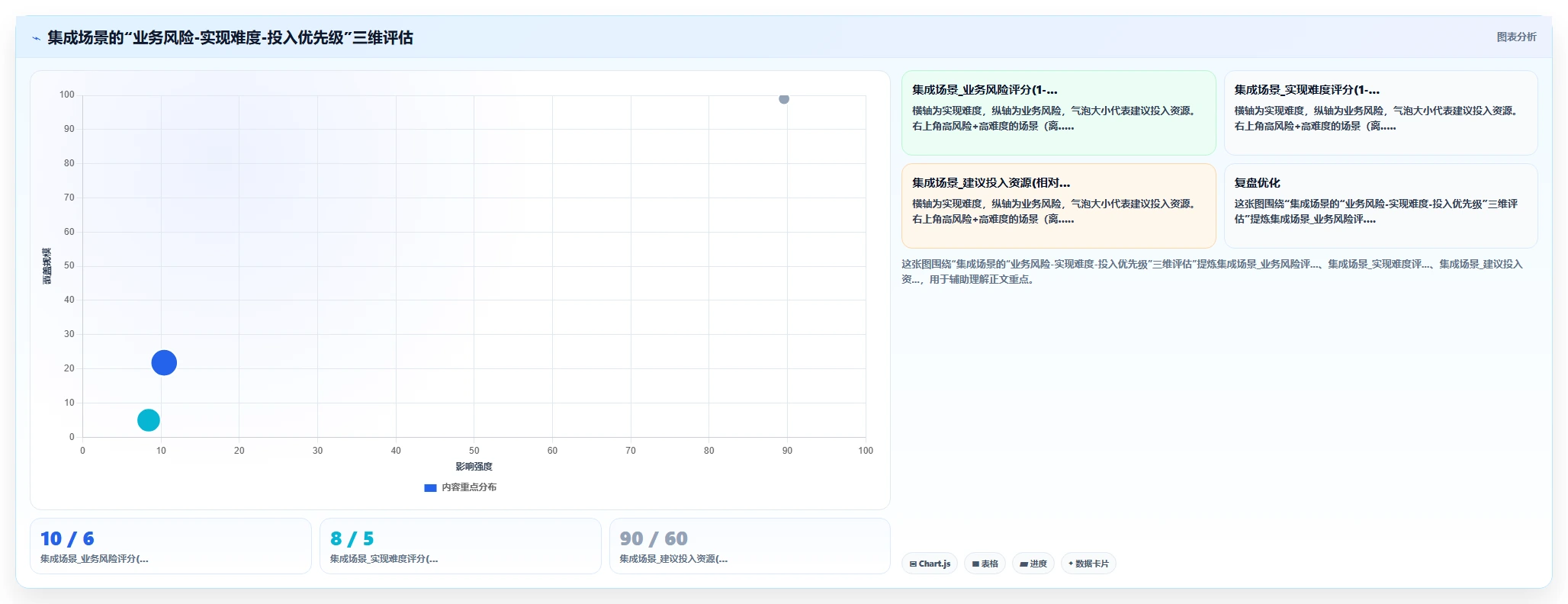Open the 复盘优化 card
This screenshot has height=604, width=1568.
click(x=1380, y=206)
